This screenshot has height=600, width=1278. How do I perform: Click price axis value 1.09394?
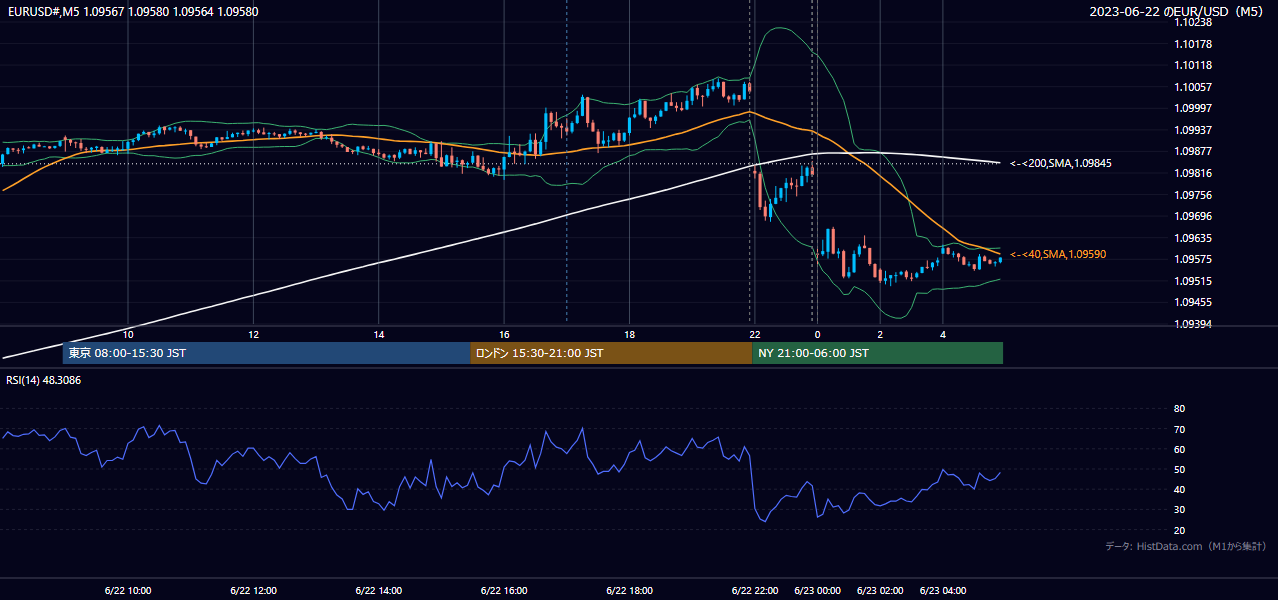tap(1192, 324)
